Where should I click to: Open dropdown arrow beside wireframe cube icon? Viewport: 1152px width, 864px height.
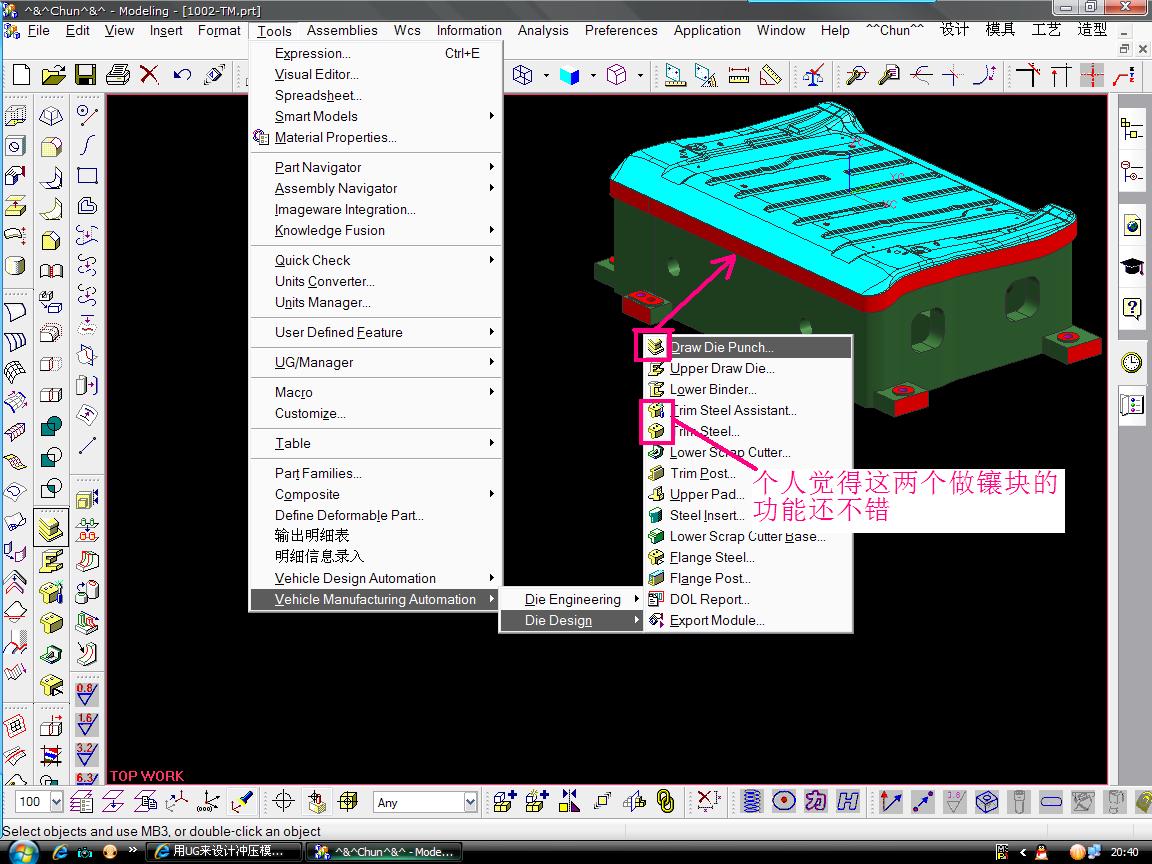(546, 75)
